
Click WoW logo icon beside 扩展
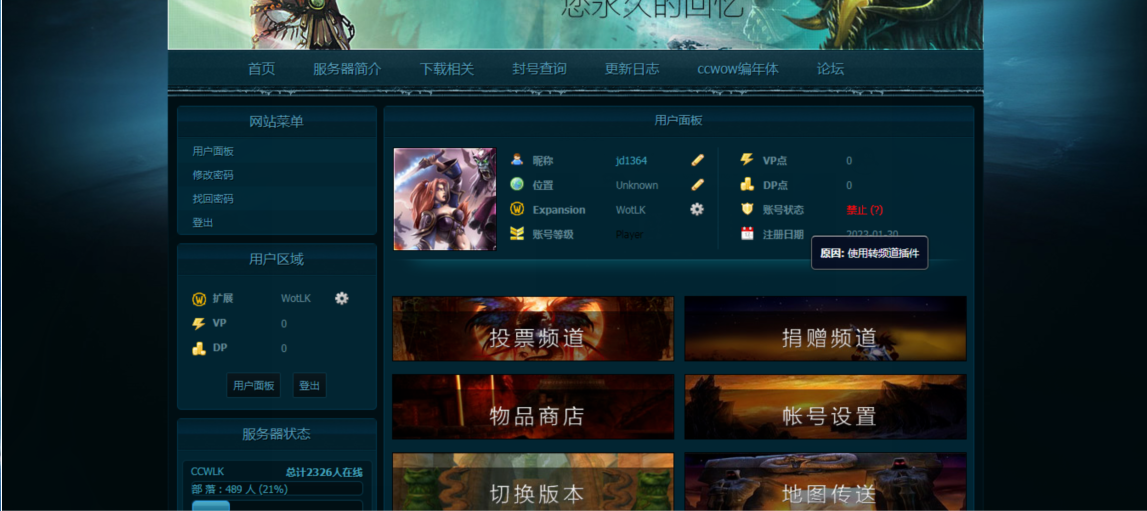[x=199, y=299]
